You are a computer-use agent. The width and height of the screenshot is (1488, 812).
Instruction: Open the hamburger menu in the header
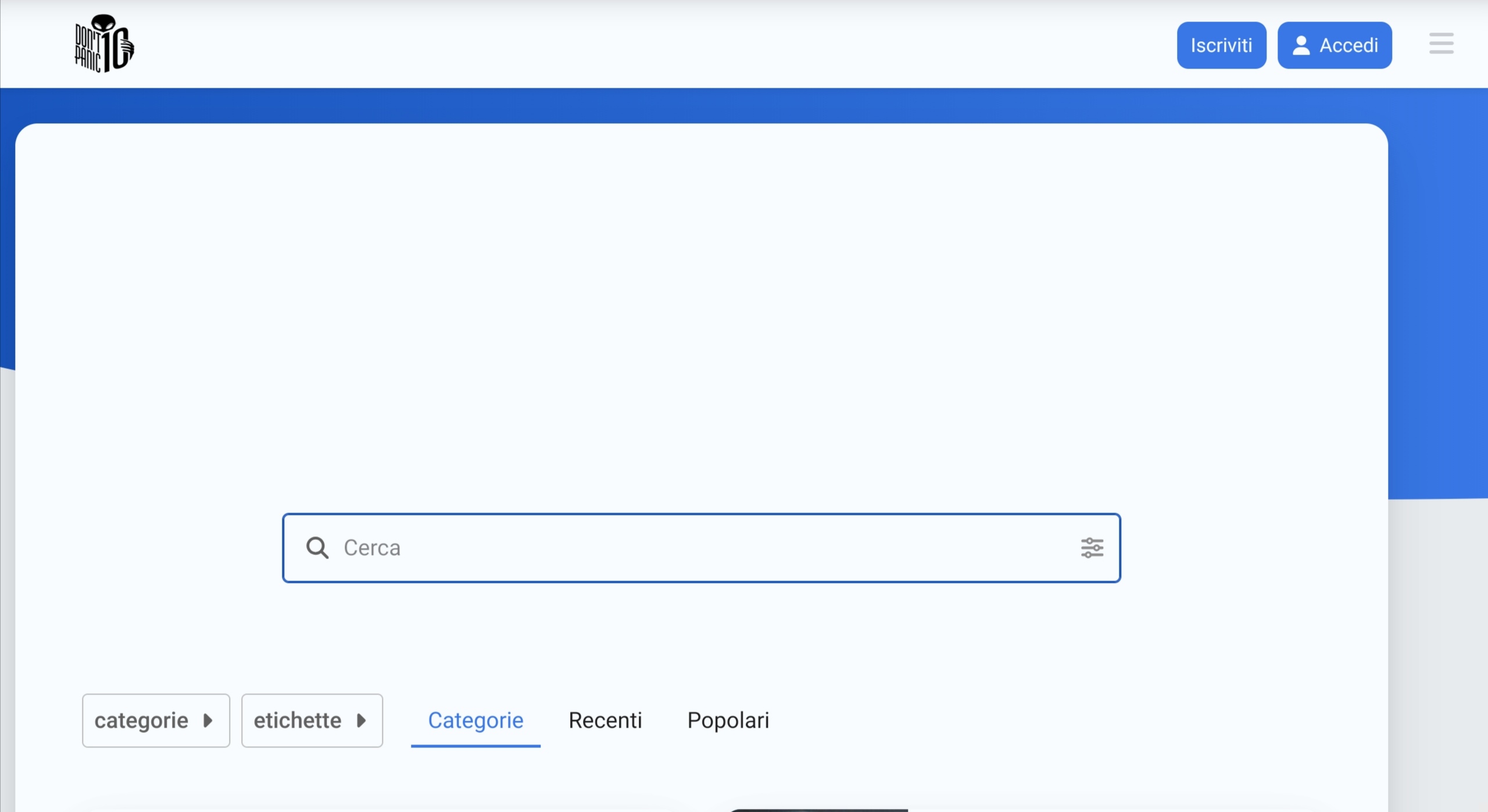point(1441,44)
